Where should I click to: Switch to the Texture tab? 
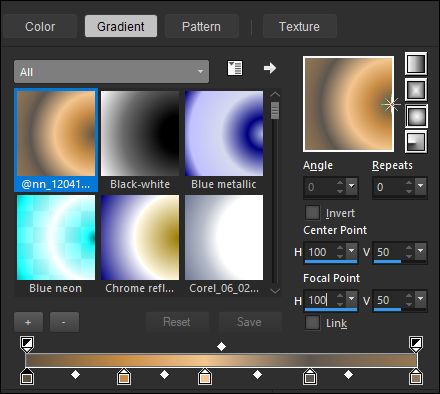[x=299, y=26]
